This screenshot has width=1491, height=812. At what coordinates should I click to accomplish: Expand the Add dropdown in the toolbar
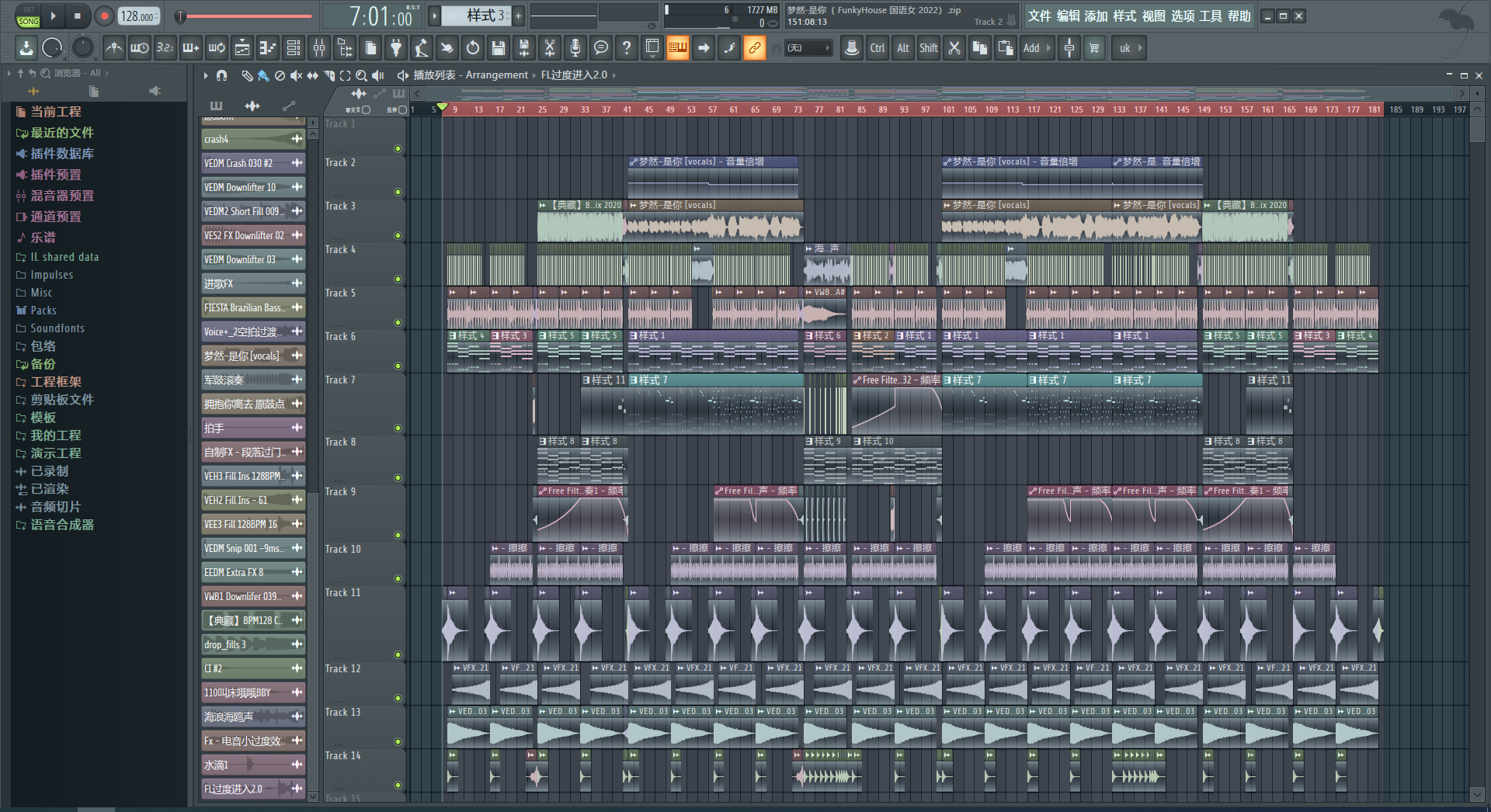[x=1037, y=48]
